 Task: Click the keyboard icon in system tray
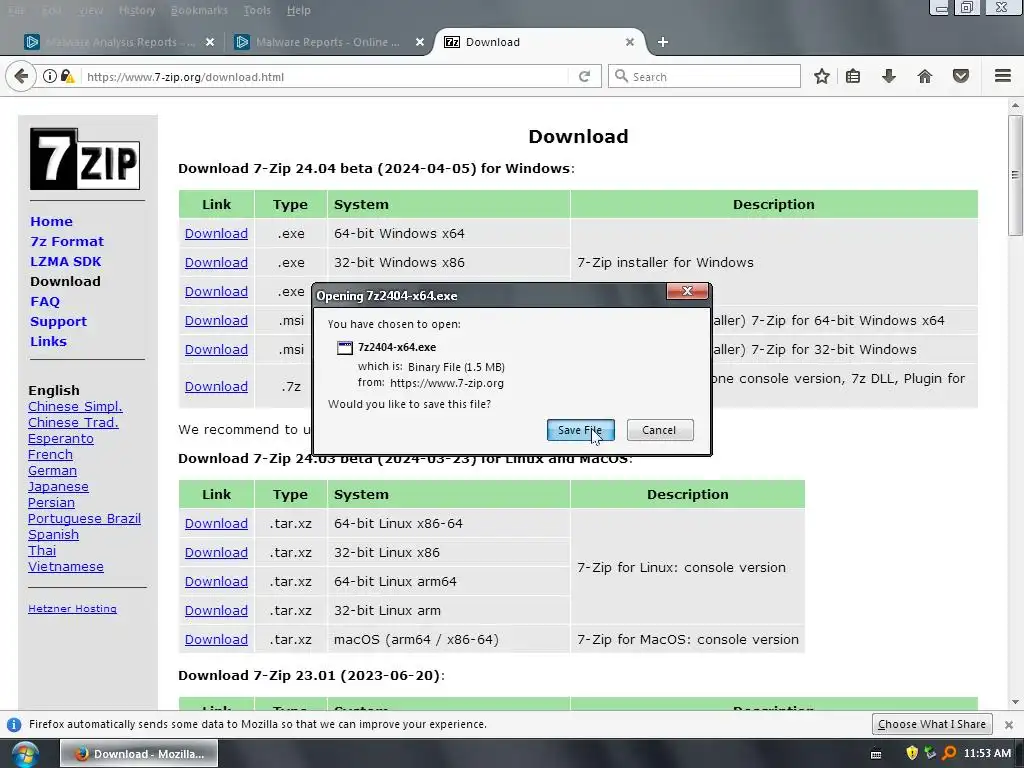[x=876, y=754]
